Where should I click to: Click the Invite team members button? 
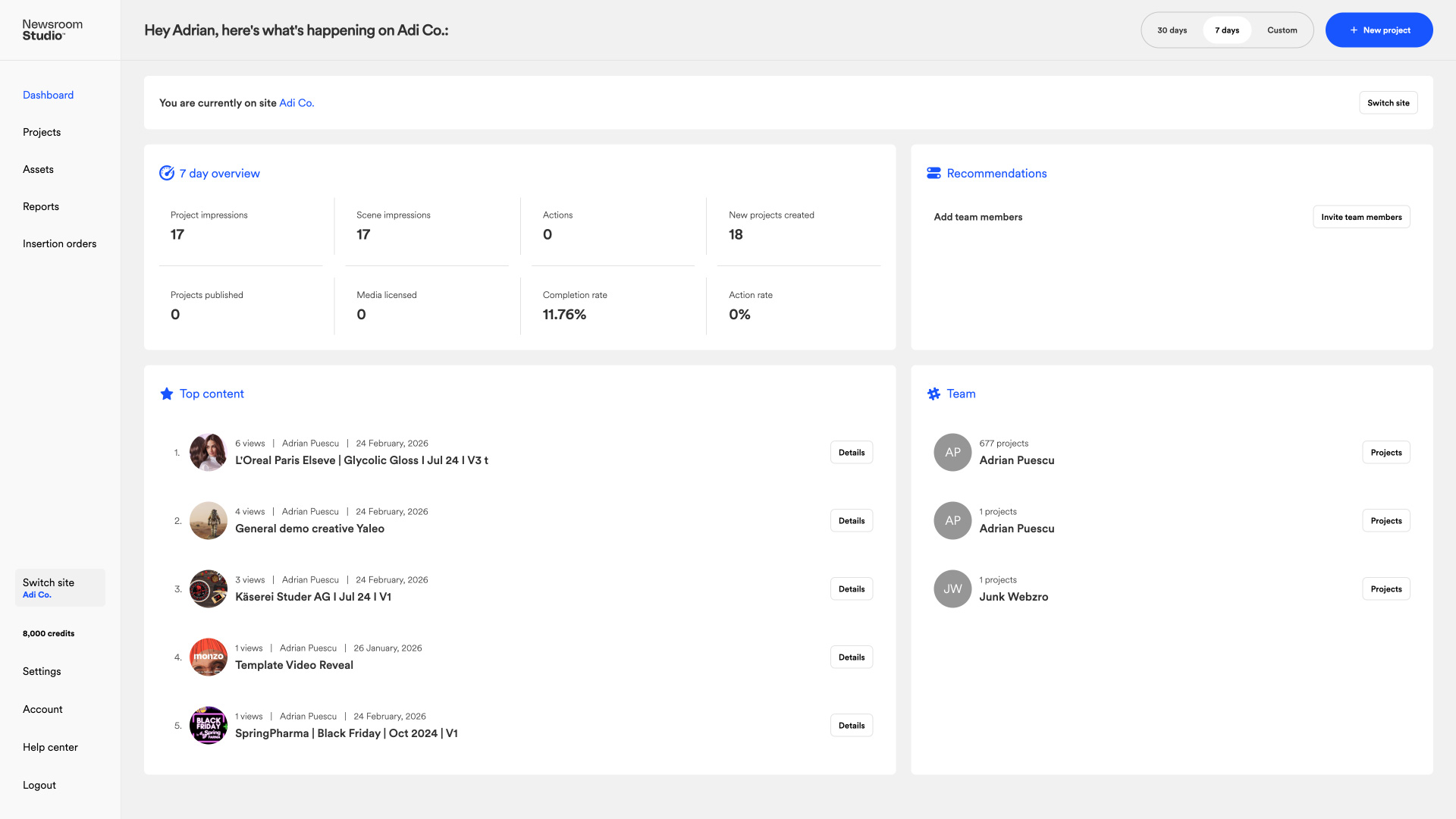coord(1361,217)
